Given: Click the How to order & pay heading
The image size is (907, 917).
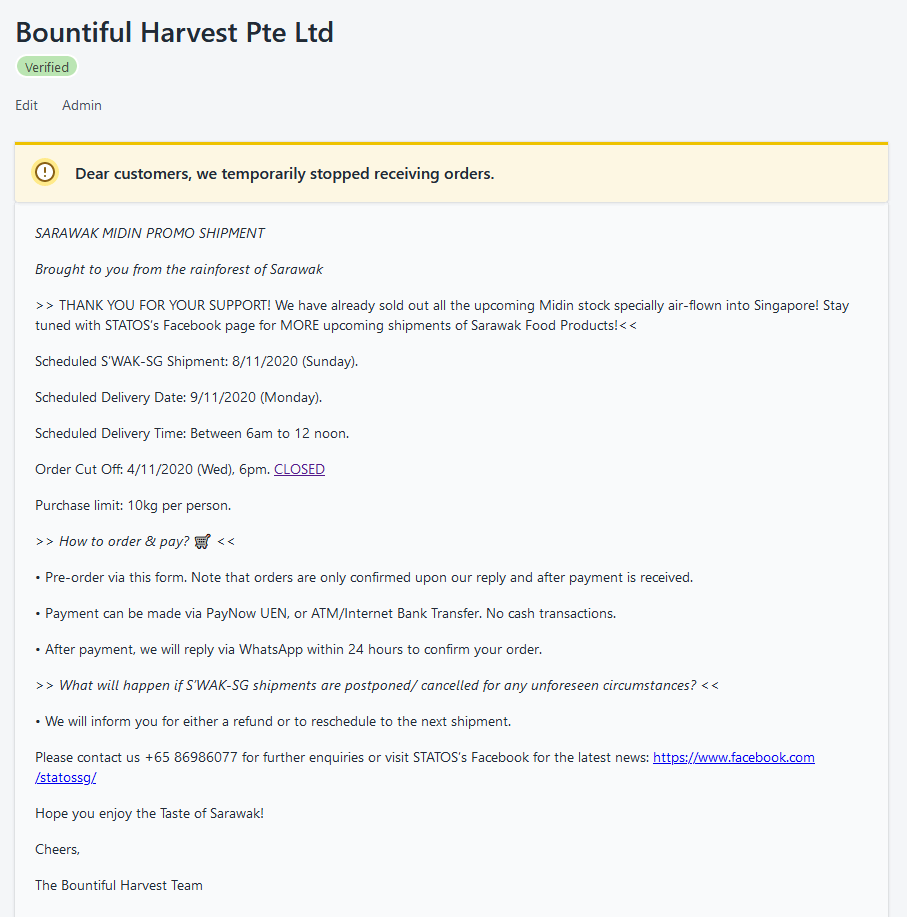Looking at the screenshot, I should [x=135, y=542].
